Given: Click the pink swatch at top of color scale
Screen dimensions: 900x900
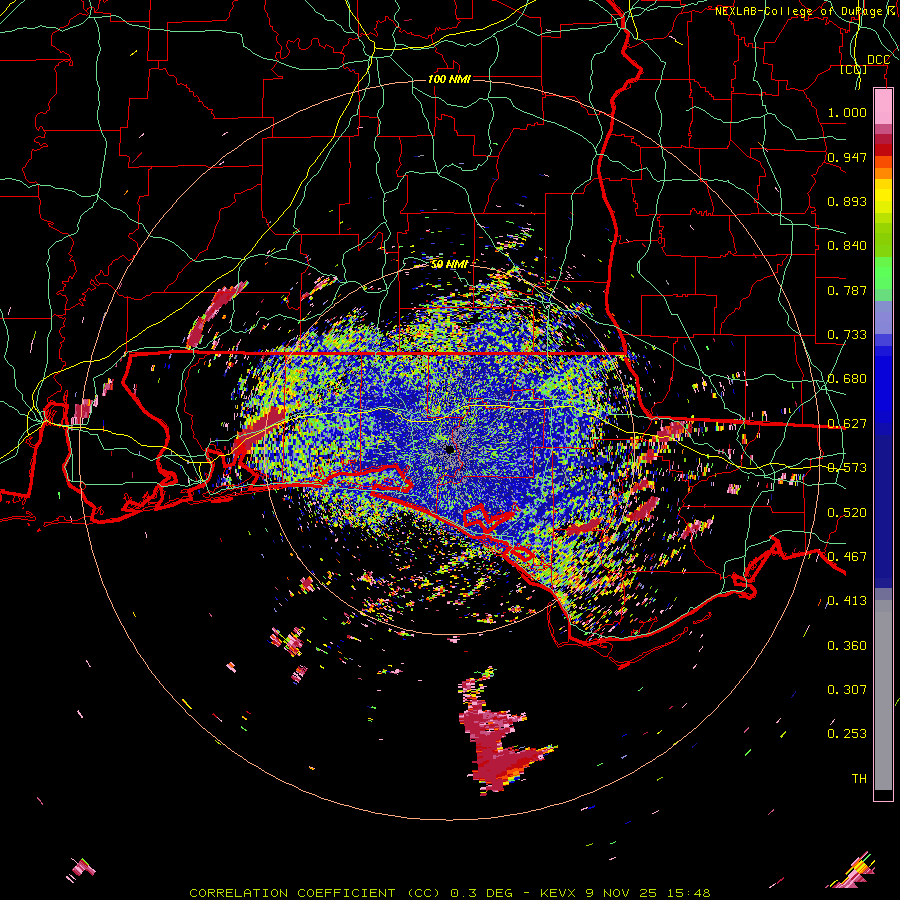Looking at the screenshot, I should click(x=883, y=107).
